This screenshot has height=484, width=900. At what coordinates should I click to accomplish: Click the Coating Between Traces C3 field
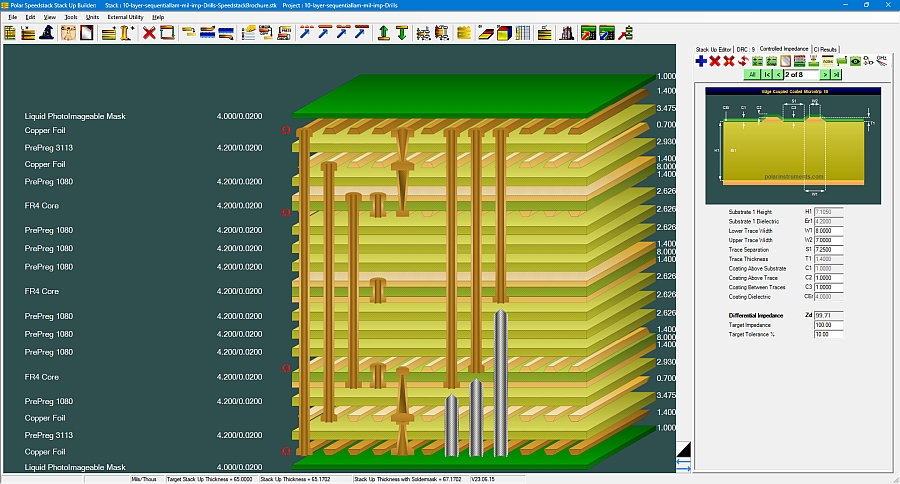point(828,287)
